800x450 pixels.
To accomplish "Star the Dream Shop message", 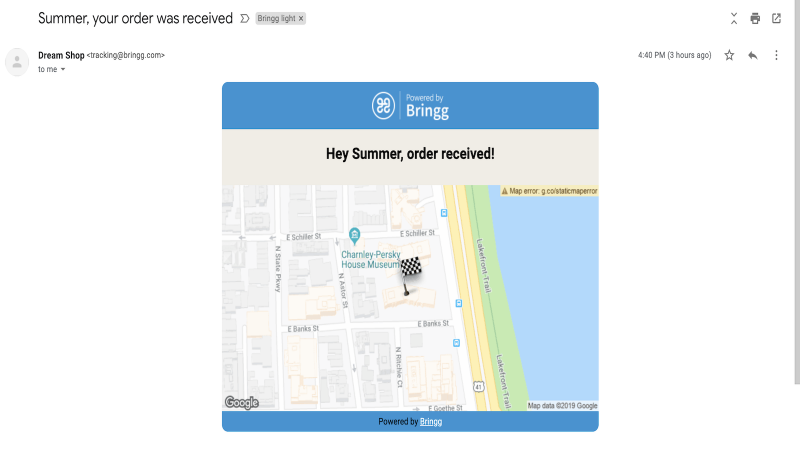I will (x=729, y=55).
